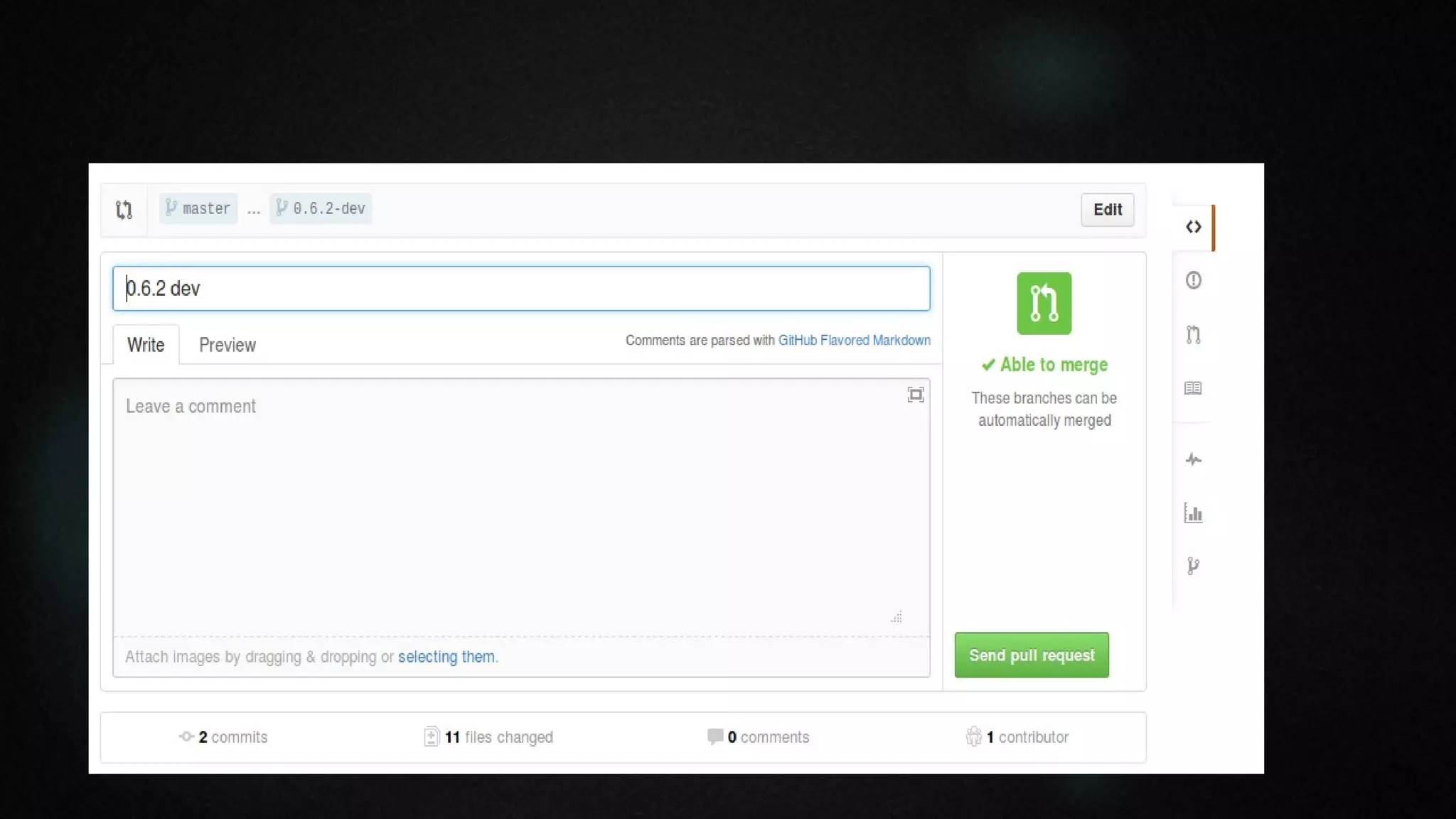Open the Pulse activity icon
1456x819 pixels.
pos(1193,459)
